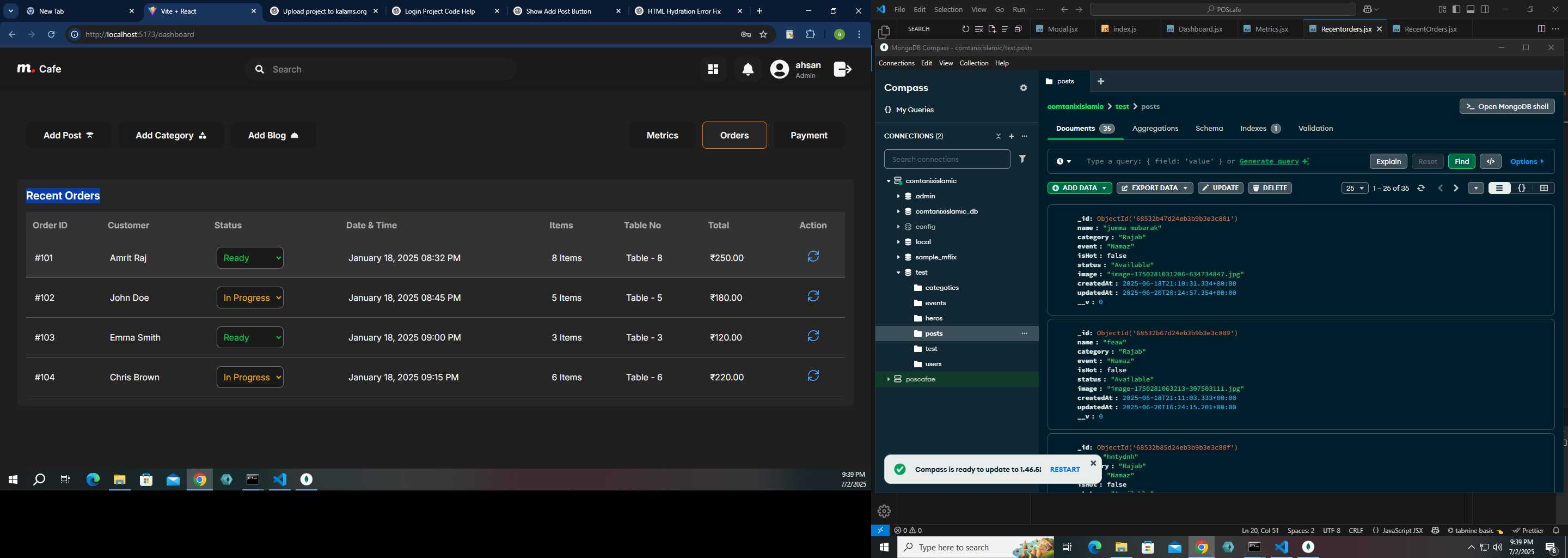Bookmark this page with Chrome's star icon
The image size is (1568, 558).
click(763, 35)
